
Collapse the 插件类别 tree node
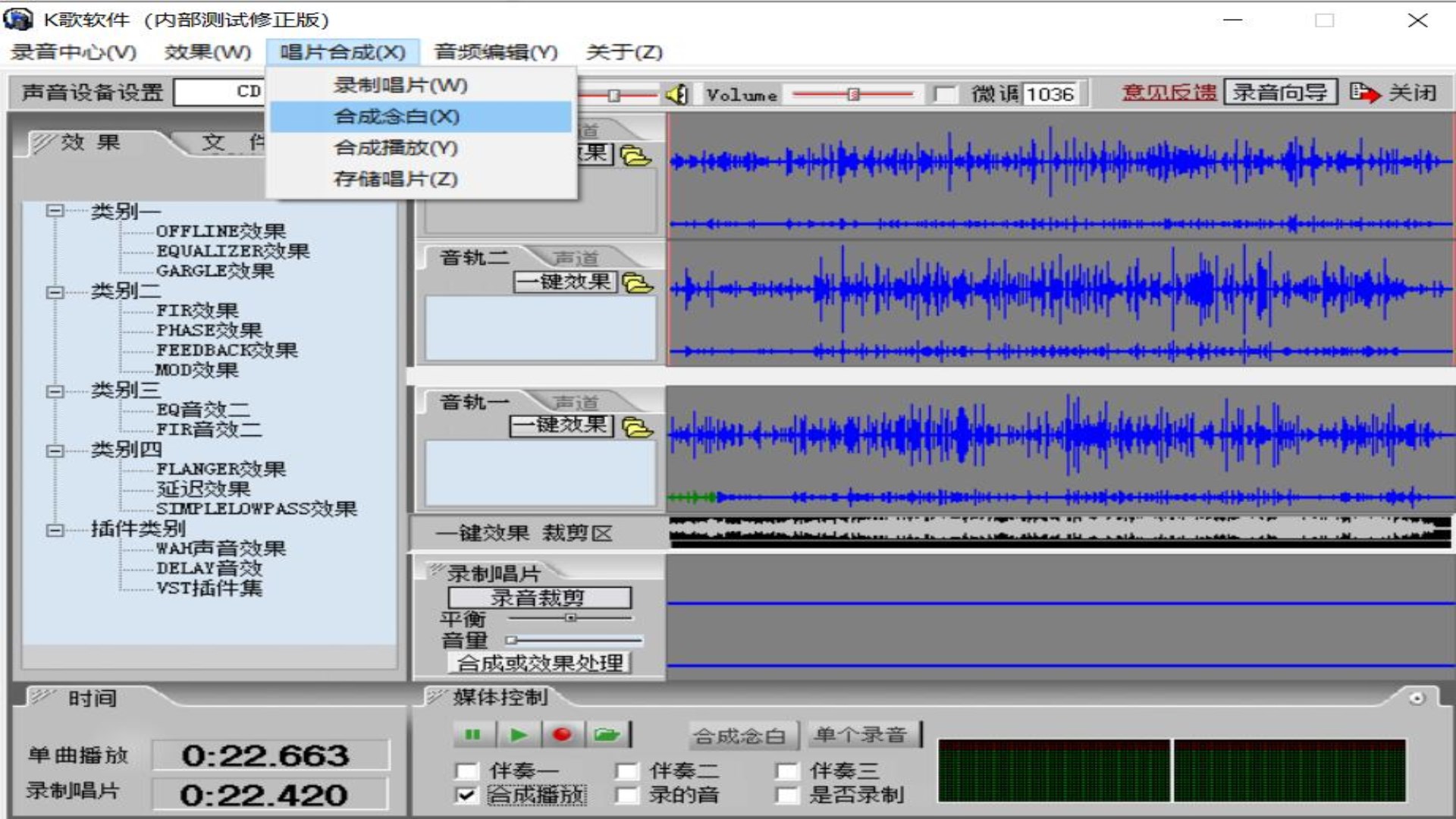pyautogui.click(x=55, y=529)
